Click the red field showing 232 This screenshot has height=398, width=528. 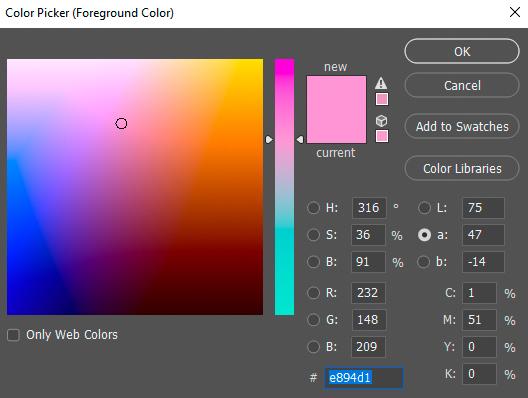[368, 293]
